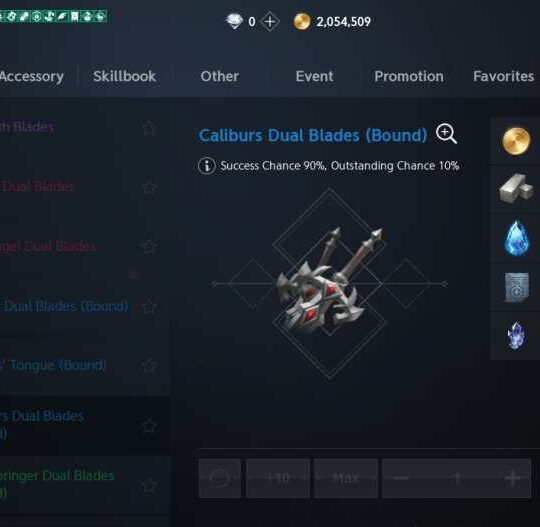The width and height of the screenshot is (540, 527).
Task: Open the magnifier icon beside Caliburs Dual Blades
Action: pyautogui.click(x=446, y=133)
